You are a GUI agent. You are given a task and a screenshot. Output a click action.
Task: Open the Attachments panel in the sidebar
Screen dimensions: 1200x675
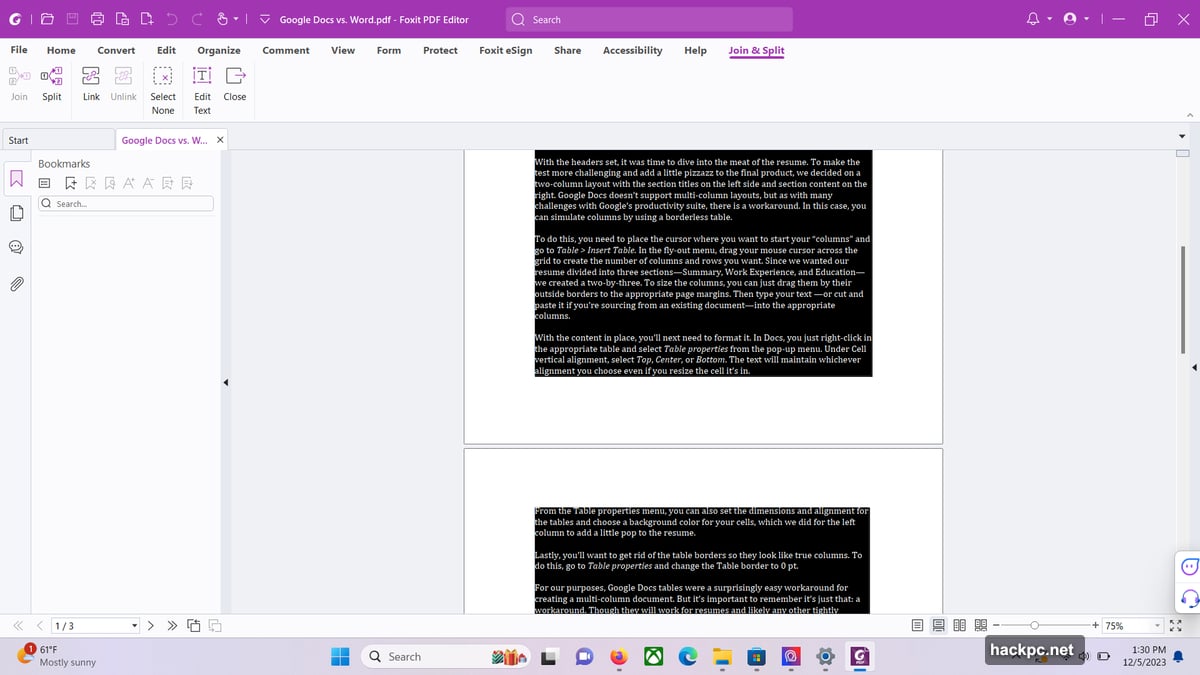[16, 284]
